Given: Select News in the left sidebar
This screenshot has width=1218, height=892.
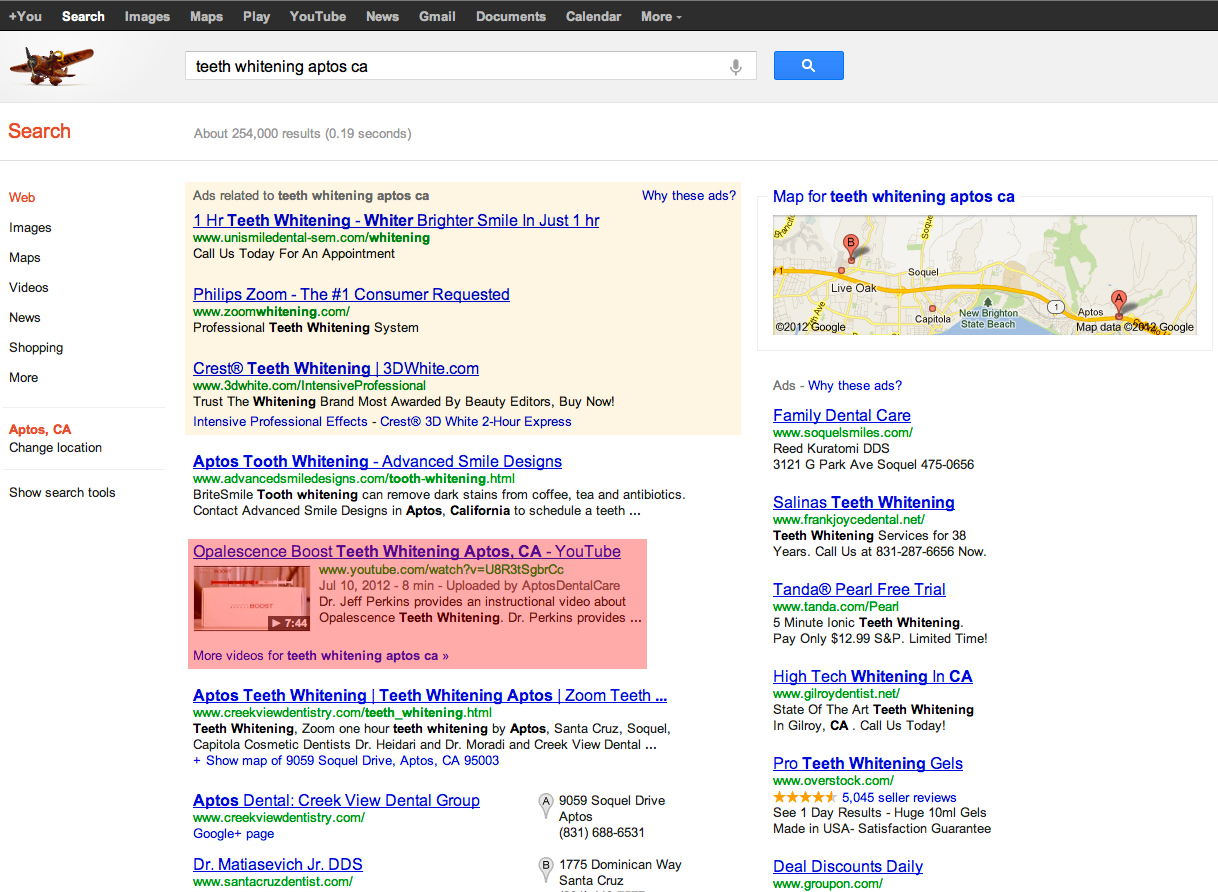Looking at the screenshot, I should click(x=25, y=318).
